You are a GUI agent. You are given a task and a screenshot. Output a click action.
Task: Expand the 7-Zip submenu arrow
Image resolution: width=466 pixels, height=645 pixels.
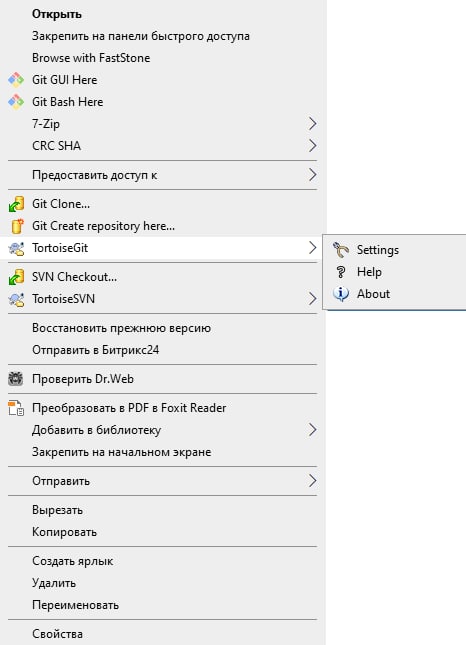pos(313,123)
